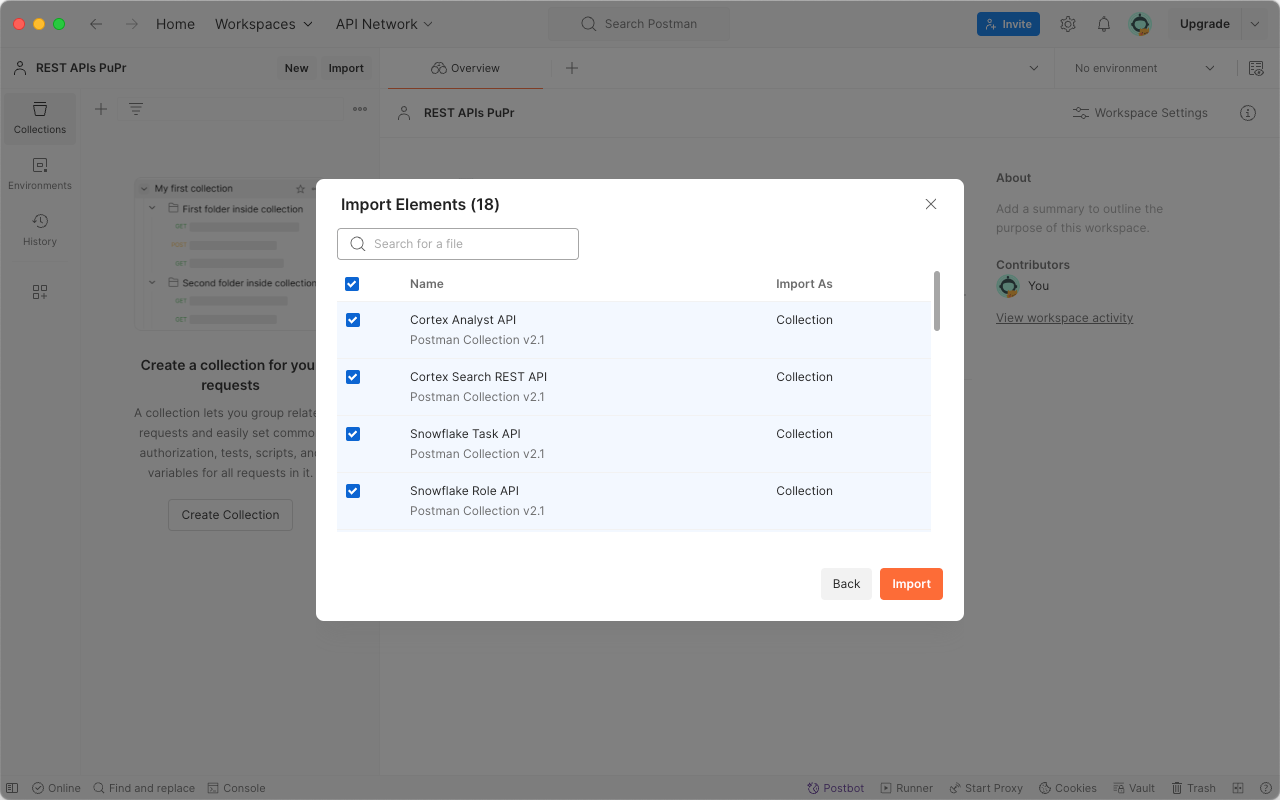Uncheck the Snowflake Task API checkbox
Viewport: 1280px width, 800px height.
pyautogui.click(x=352, y=434)
